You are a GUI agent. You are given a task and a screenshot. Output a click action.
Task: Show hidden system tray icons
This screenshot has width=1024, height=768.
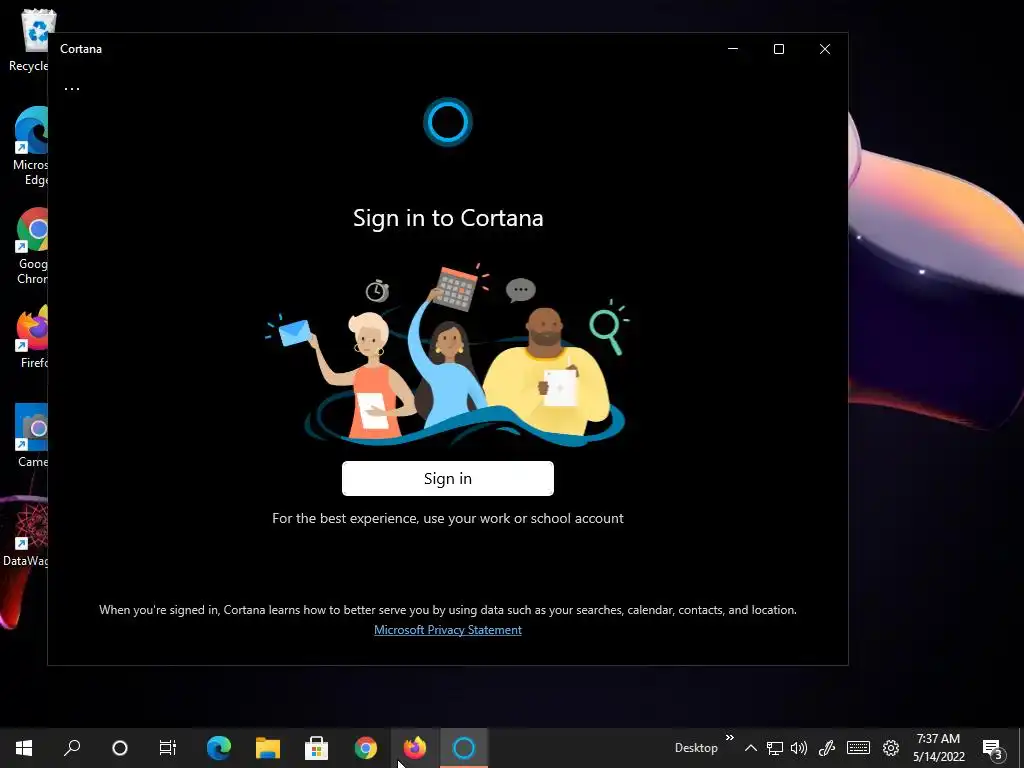coord(751,748)
